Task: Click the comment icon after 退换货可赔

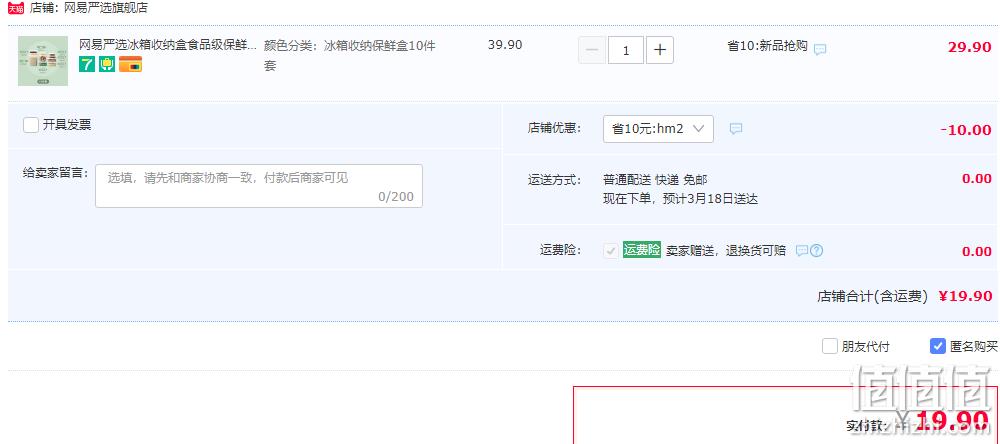Action: [802, 251]
